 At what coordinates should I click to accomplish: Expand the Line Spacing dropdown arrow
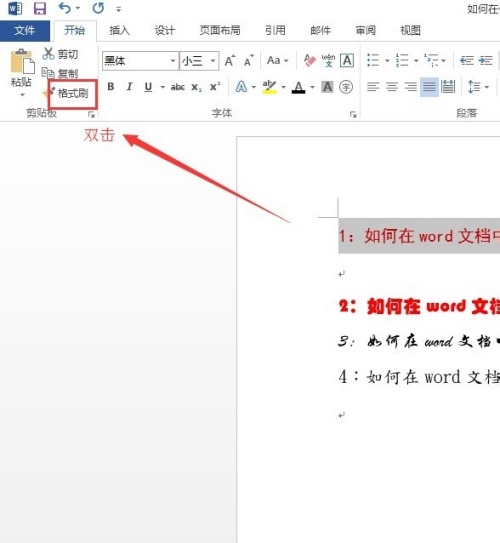(487, 87)
